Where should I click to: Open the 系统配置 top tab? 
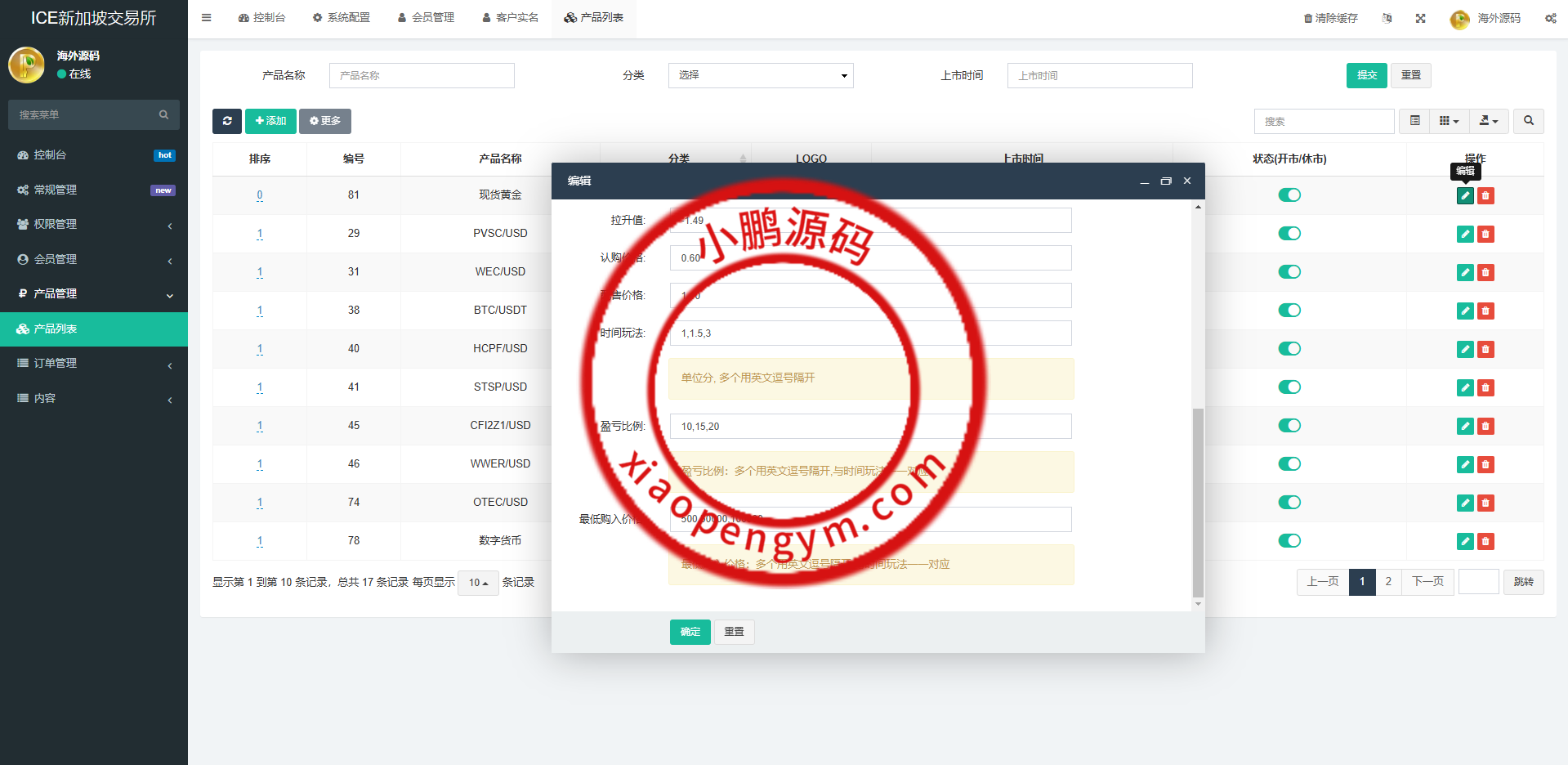coord(341,18)
